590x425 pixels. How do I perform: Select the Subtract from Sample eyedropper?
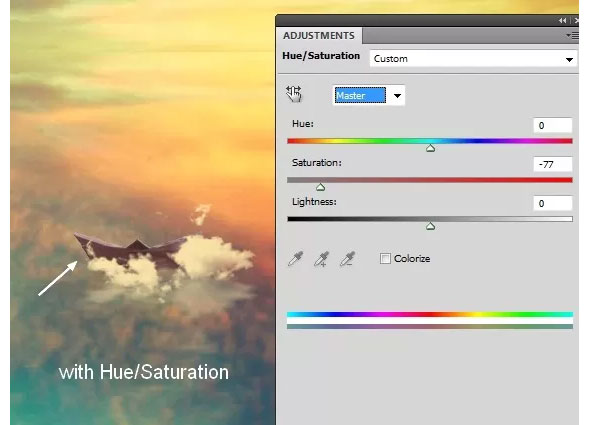tap(347, 259)
